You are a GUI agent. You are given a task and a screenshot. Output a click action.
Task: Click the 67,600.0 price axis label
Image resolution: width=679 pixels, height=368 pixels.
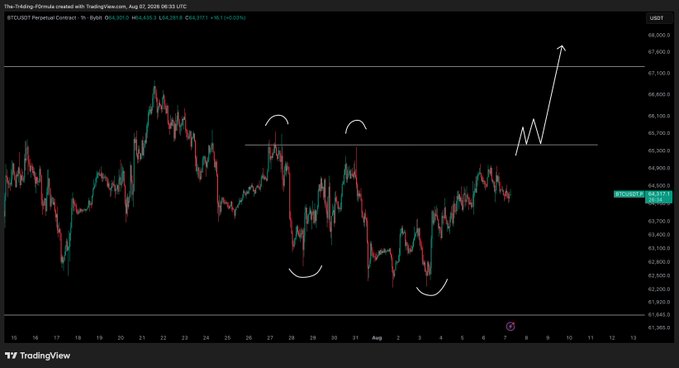coord(659,52)
